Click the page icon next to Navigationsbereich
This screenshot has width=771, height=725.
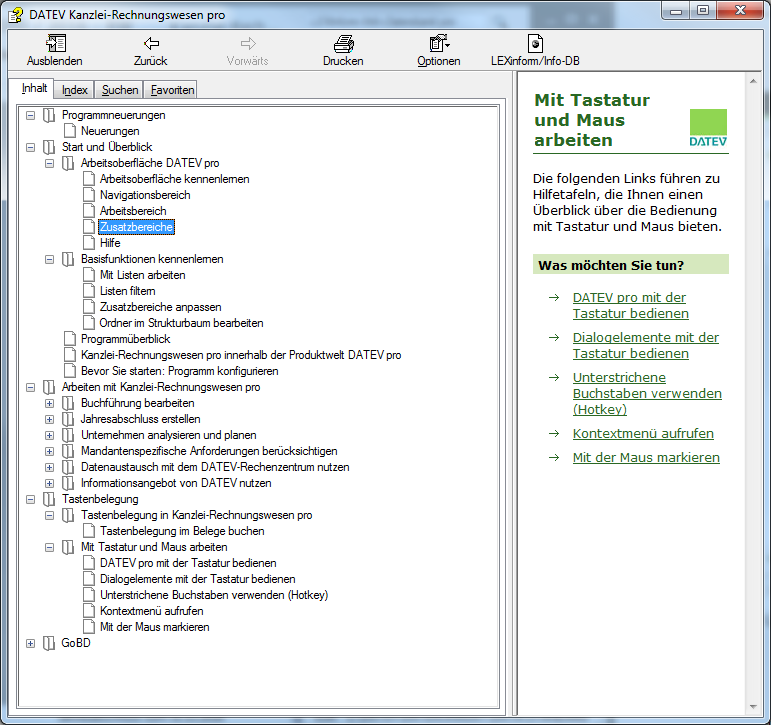pos(89,195)
